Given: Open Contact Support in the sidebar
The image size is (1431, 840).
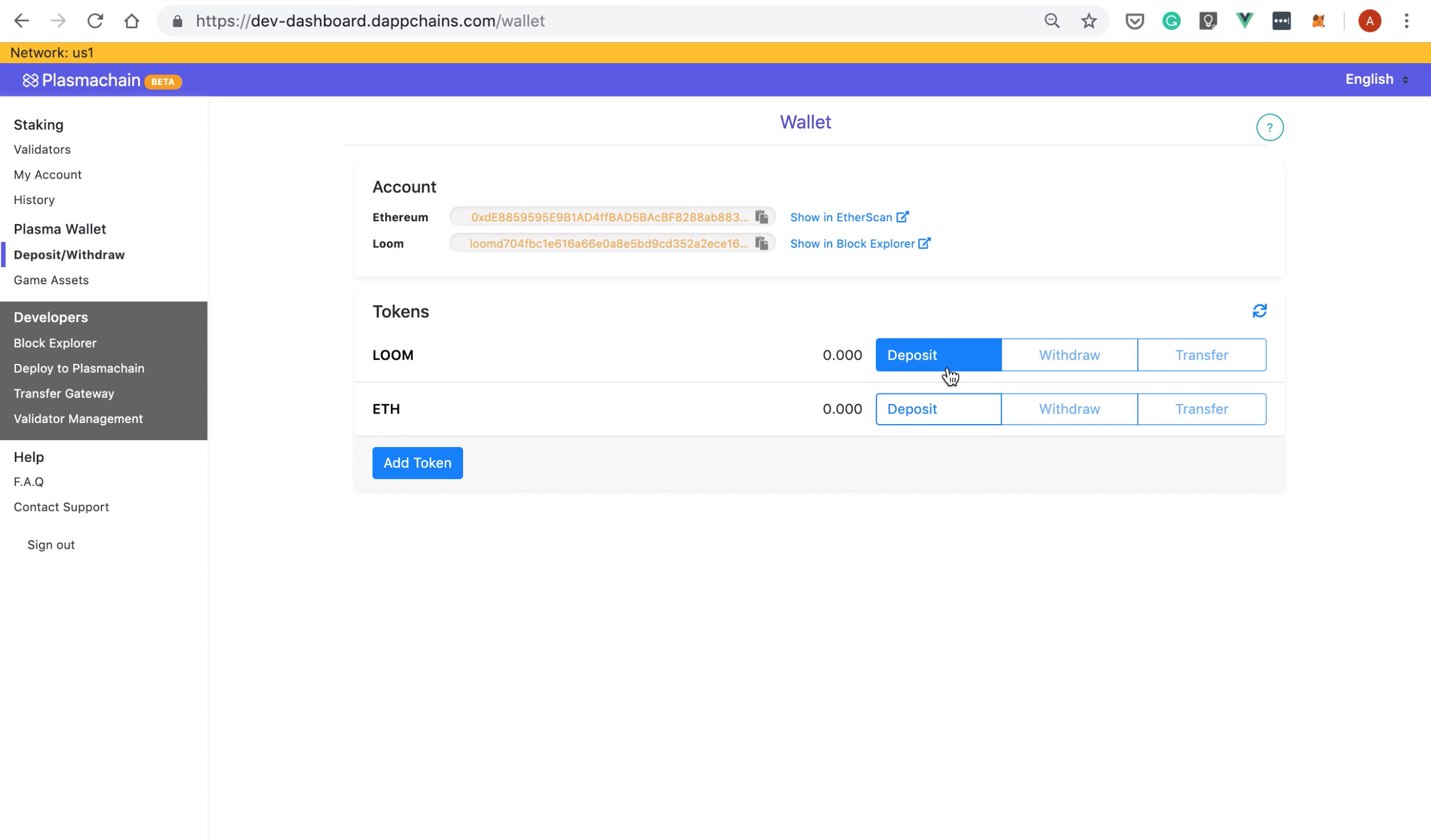Looking at the screenshot, I should point(61,507).
